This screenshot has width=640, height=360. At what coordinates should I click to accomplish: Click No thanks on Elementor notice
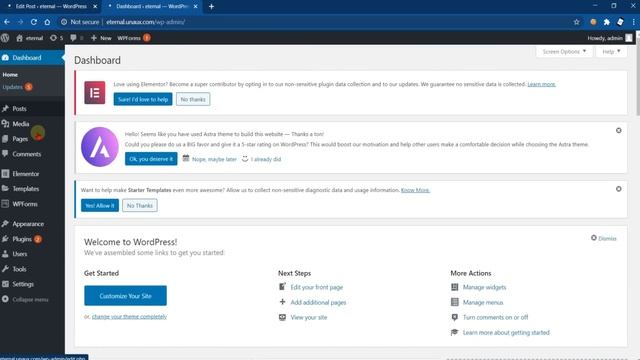click(193, 99)
